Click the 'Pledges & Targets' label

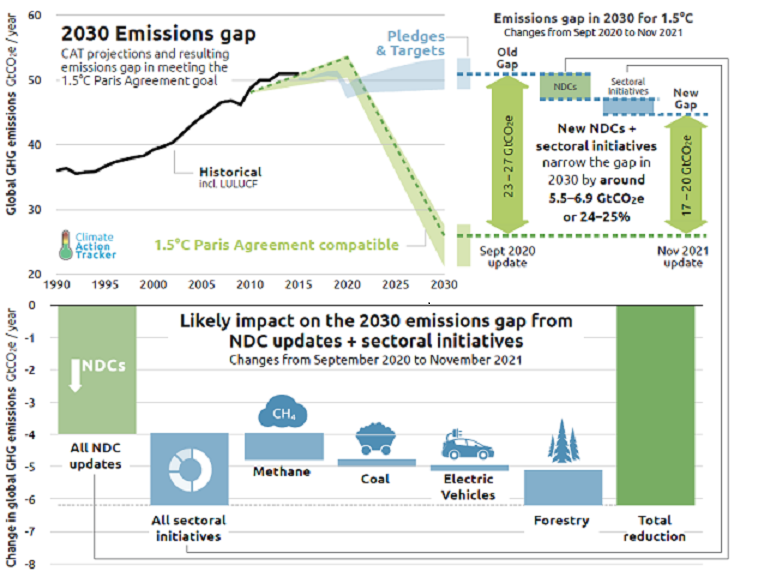[409, 43]
